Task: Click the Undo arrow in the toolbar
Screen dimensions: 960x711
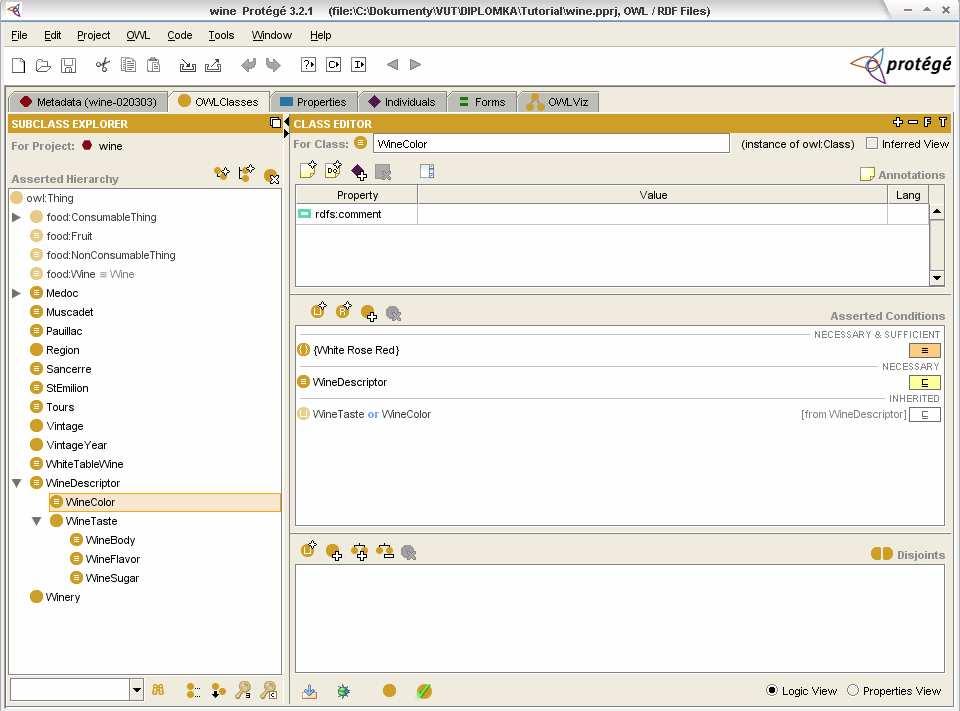Action: 248,64
